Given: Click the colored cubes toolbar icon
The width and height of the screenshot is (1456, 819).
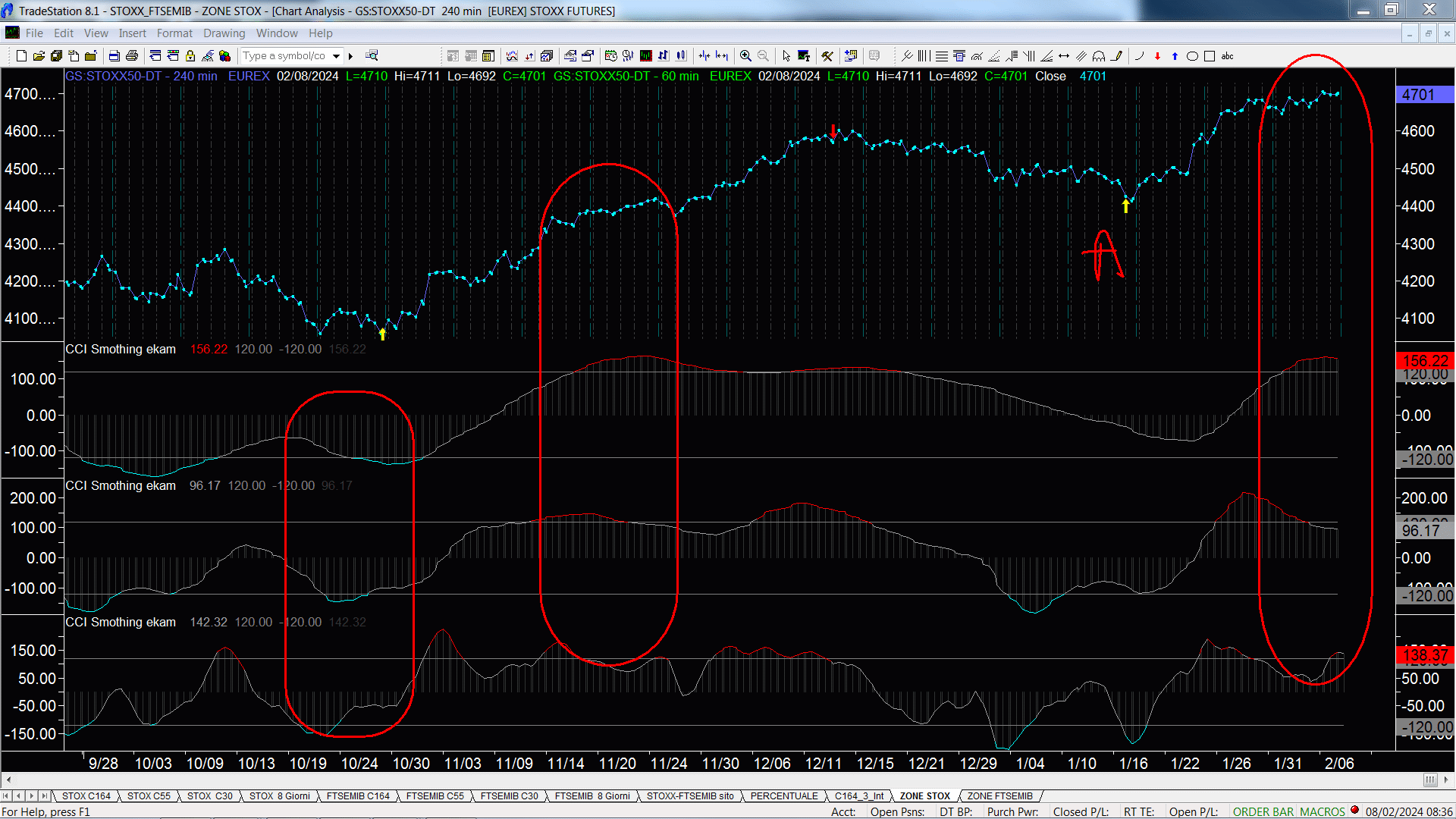Looking at the screenshot, I should 224,55.
